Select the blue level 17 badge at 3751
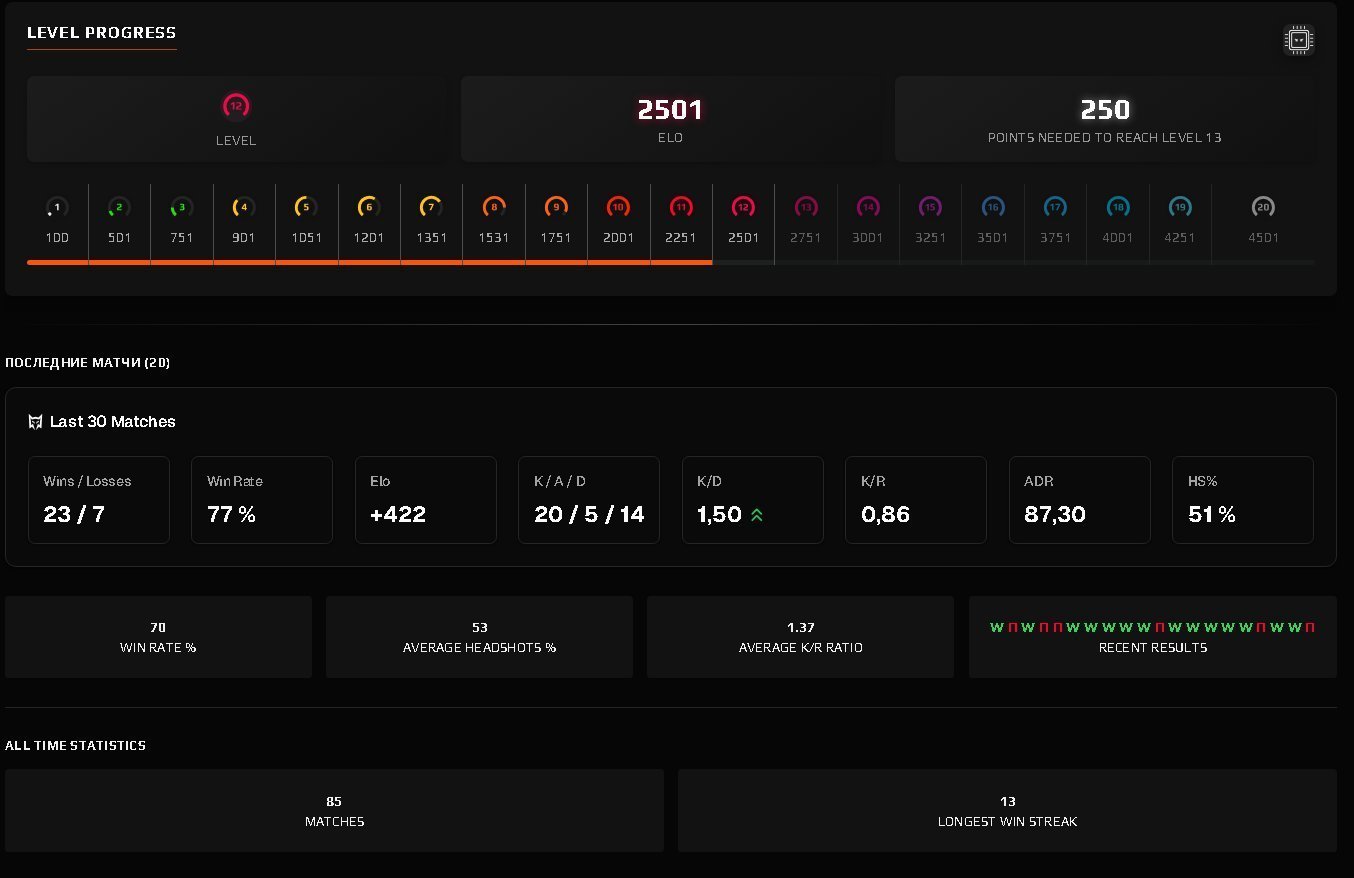The image size is (1354, 878). 1055,207
